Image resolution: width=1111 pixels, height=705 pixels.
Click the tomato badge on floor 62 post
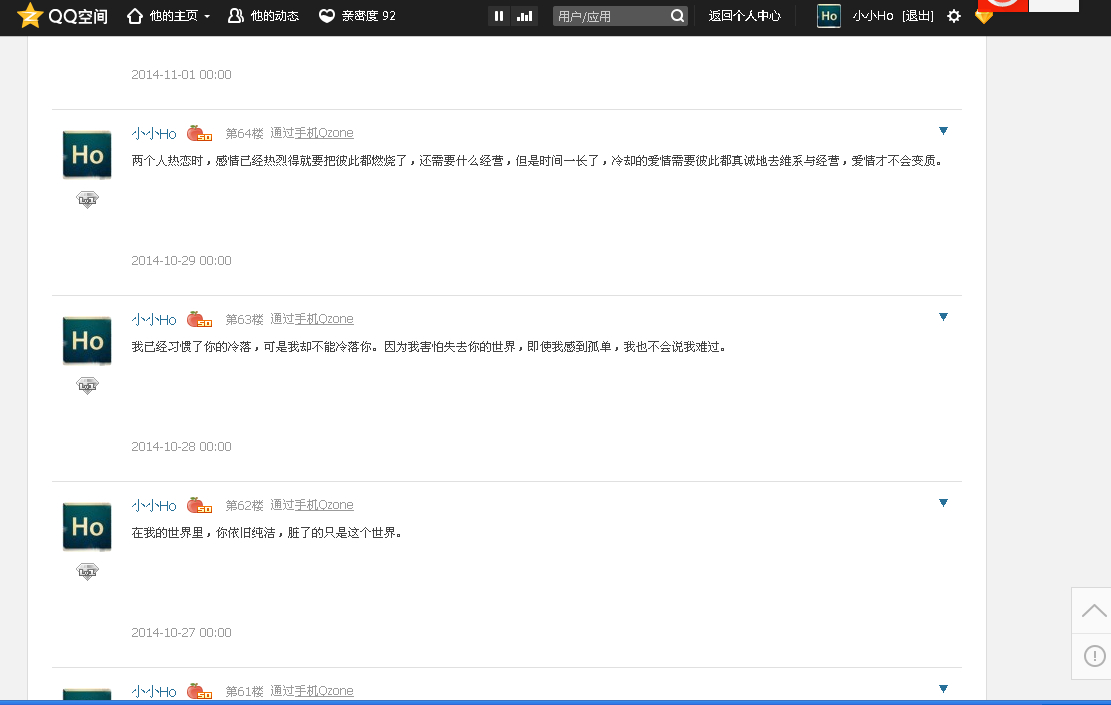[199, 505]
